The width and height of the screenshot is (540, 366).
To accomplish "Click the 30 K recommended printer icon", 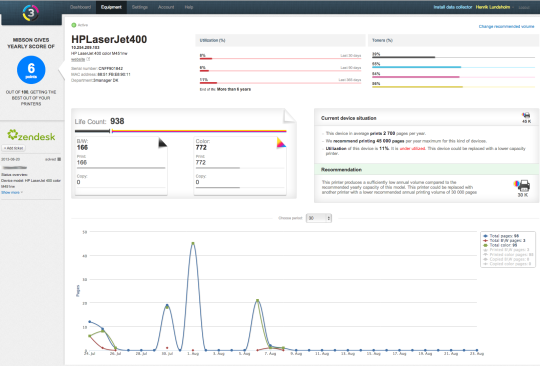I will 523,186.
